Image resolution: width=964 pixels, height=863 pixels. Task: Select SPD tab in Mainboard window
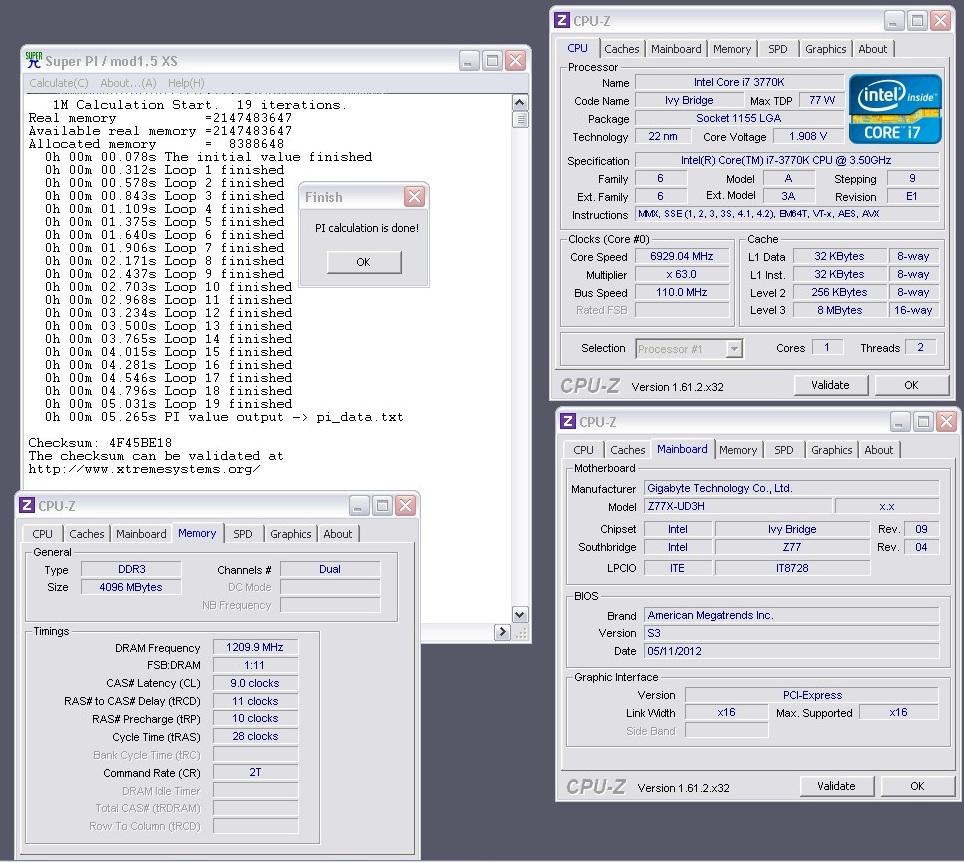click(x=783, y=450)
